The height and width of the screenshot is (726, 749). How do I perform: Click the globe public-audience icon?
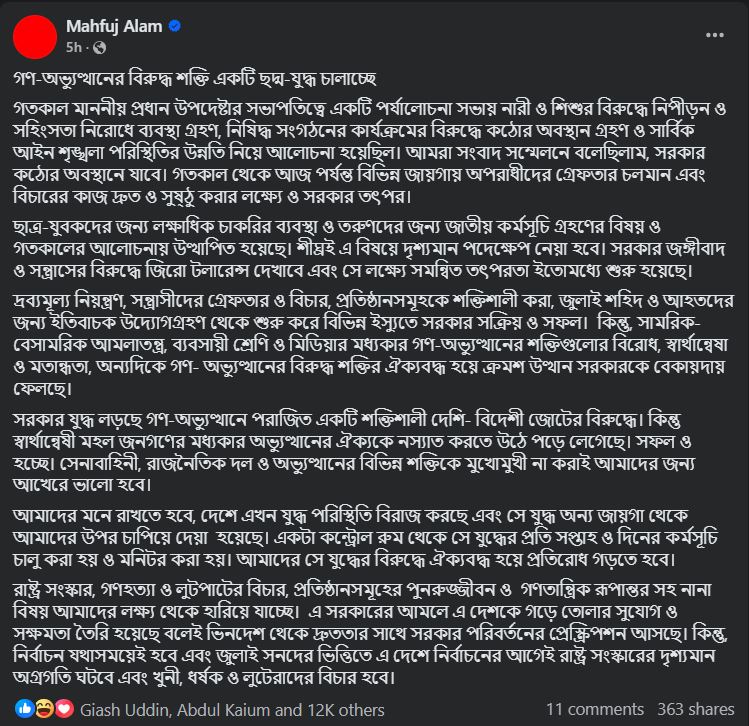coord(99,47)
